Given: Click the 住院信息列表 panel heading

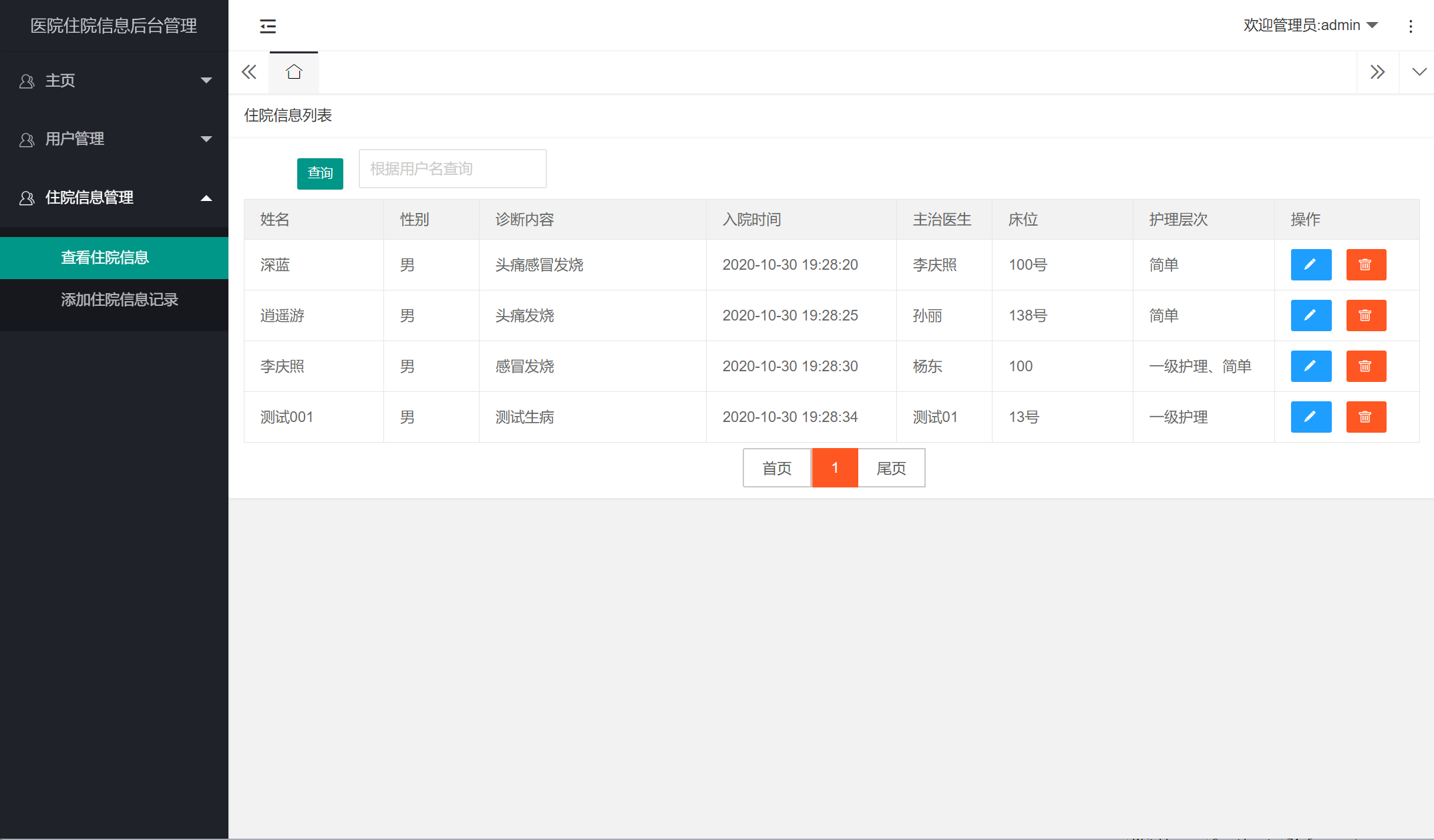Looking at the screenshot, I should (288, 116).
